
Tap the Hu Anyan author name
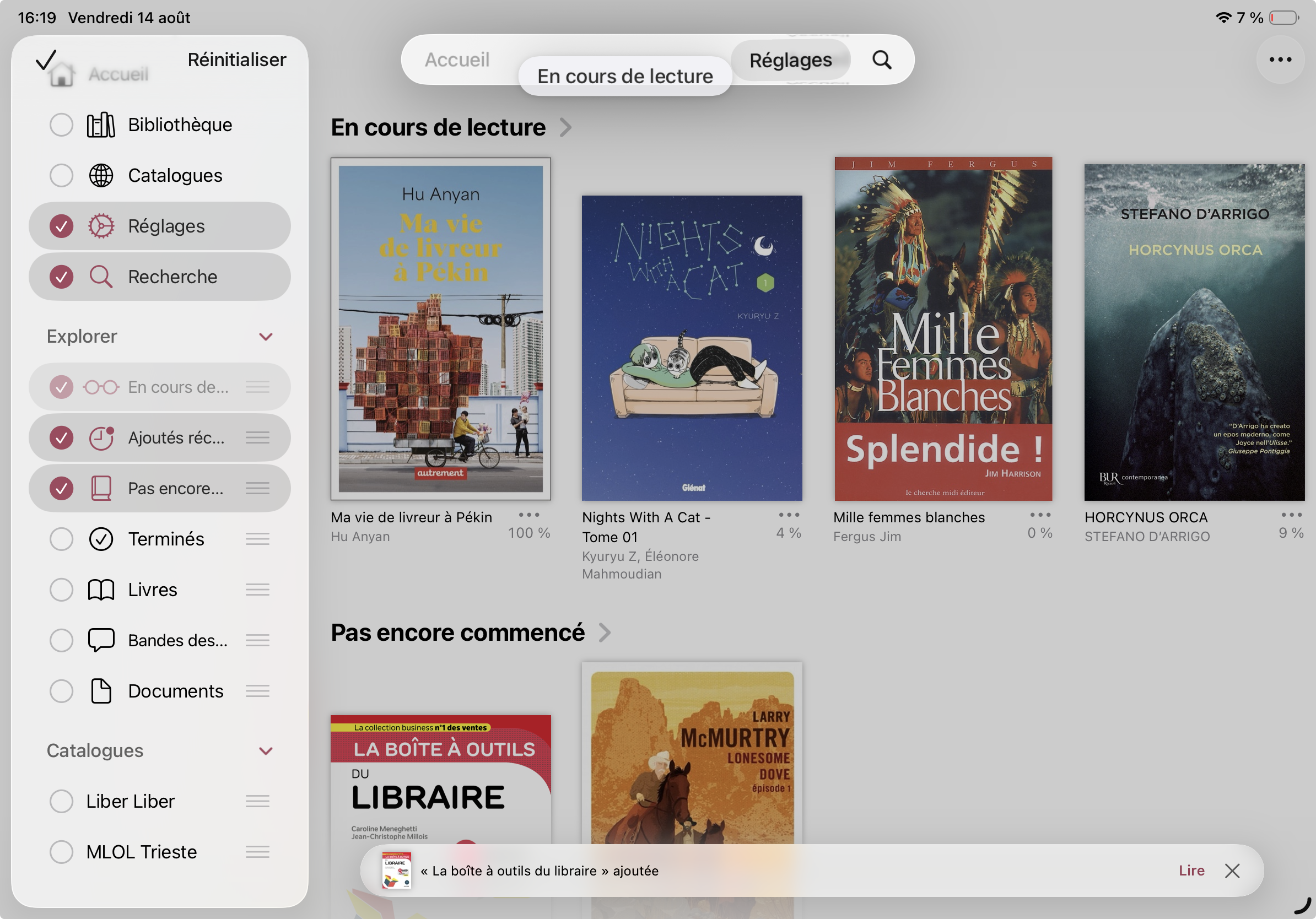click(x=360, y=536)
